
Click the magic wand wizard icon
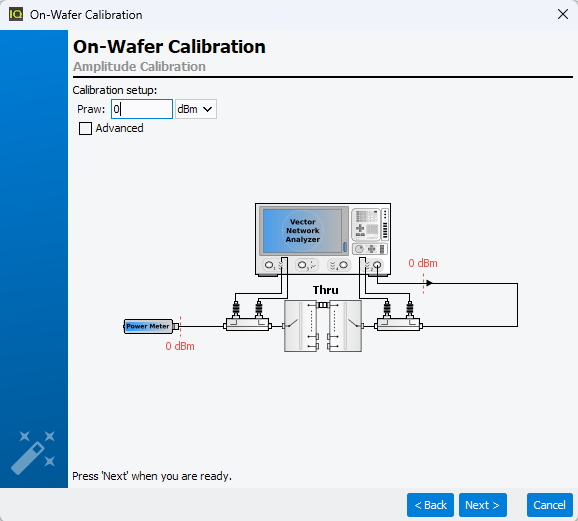(33, 452)
